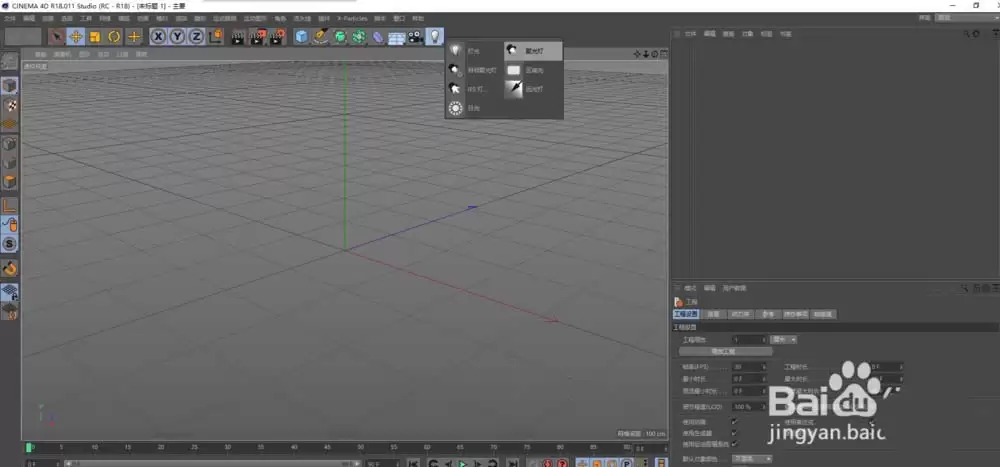Screen dimensions: 1000x467
Task: Toggle the X axis lock button
Action: [x=159, y=37]
